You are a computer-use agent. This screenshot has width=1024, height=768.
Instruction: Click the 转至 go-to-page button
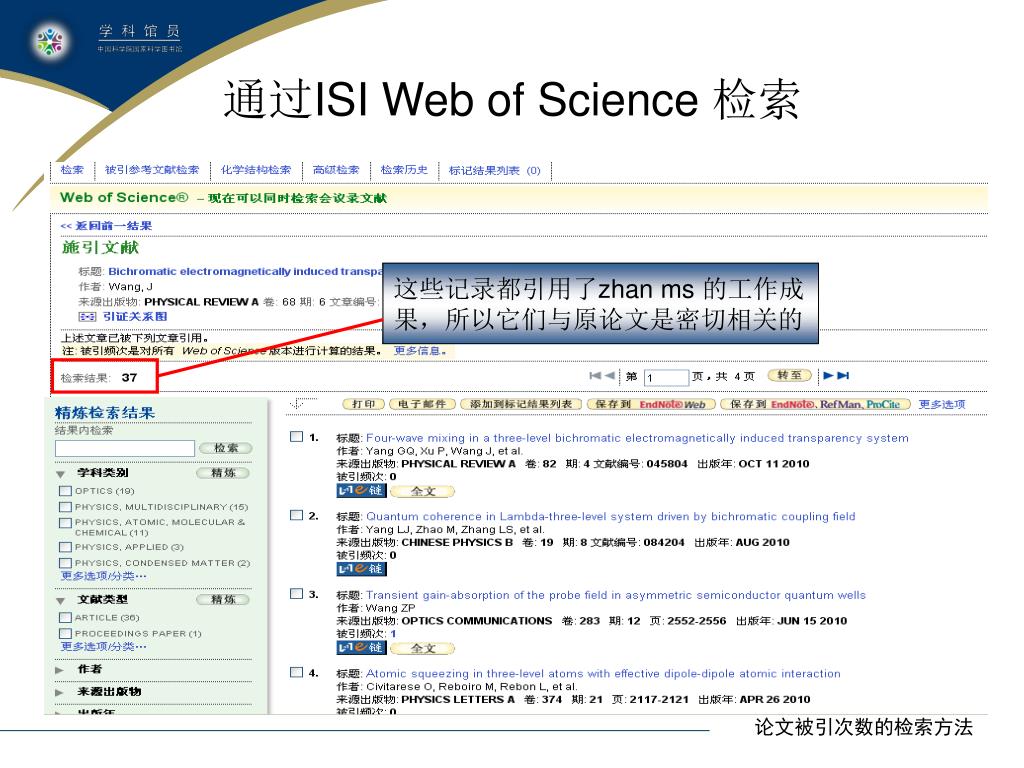[790, 376]
